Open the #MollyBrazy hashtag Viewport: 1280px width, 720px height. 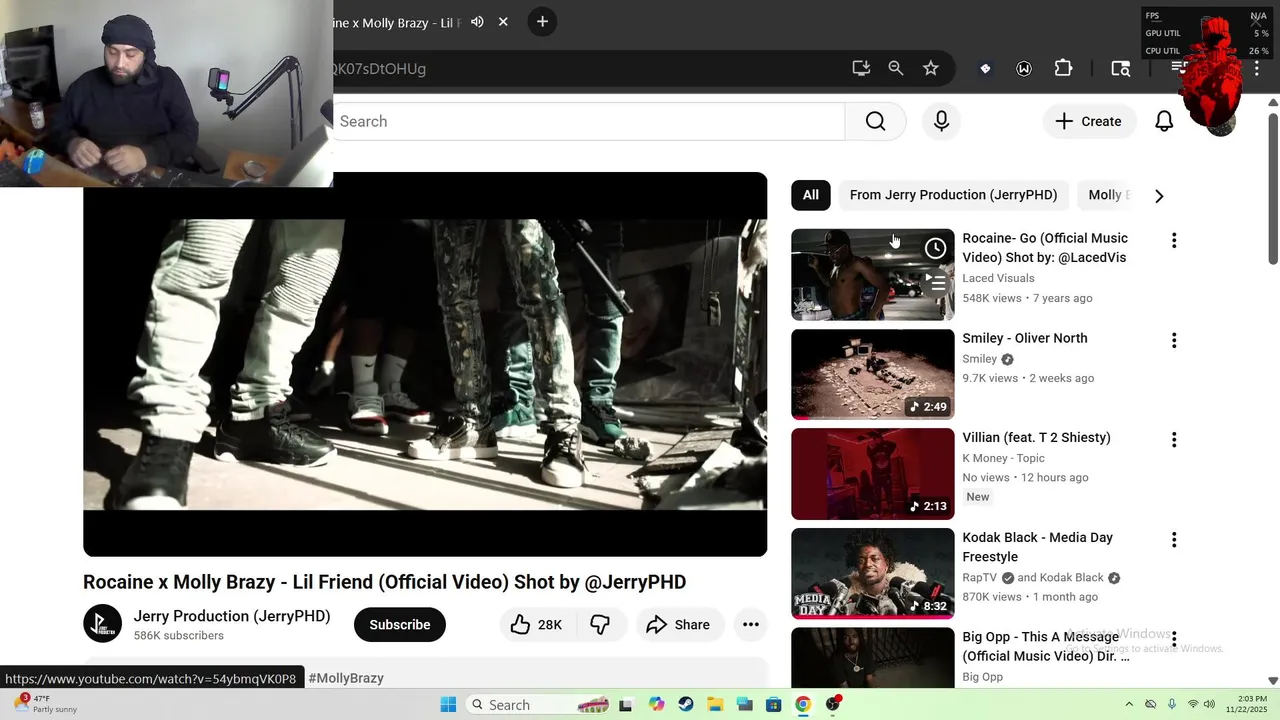tap(346, 678)
